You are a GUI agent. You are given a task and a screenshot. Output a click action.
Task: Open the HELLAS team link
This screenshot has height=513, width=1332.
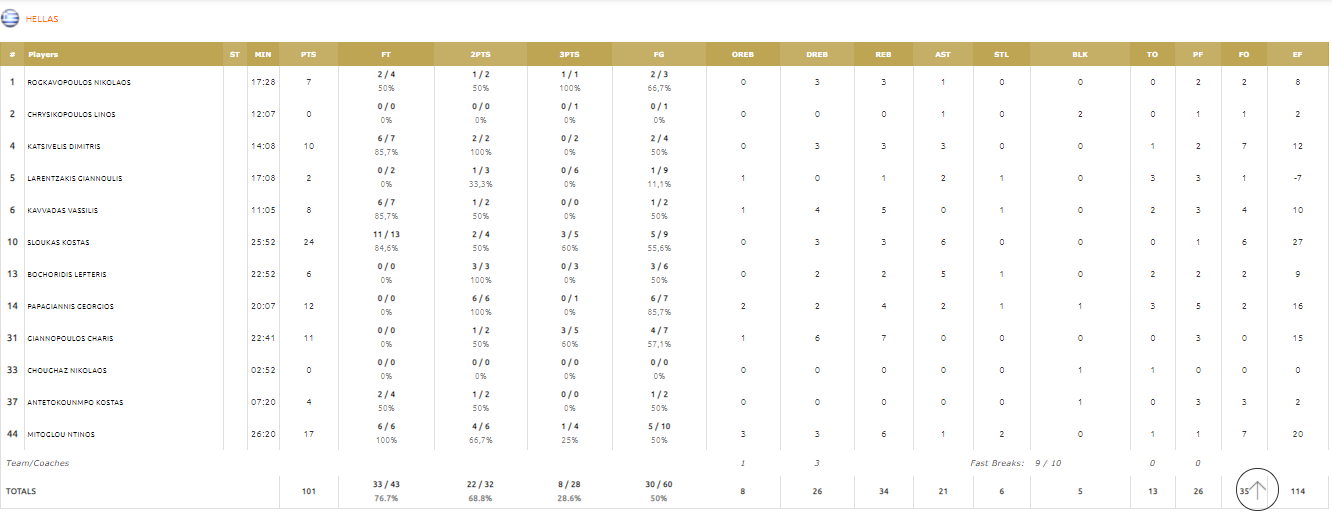[x=42, y=19]
